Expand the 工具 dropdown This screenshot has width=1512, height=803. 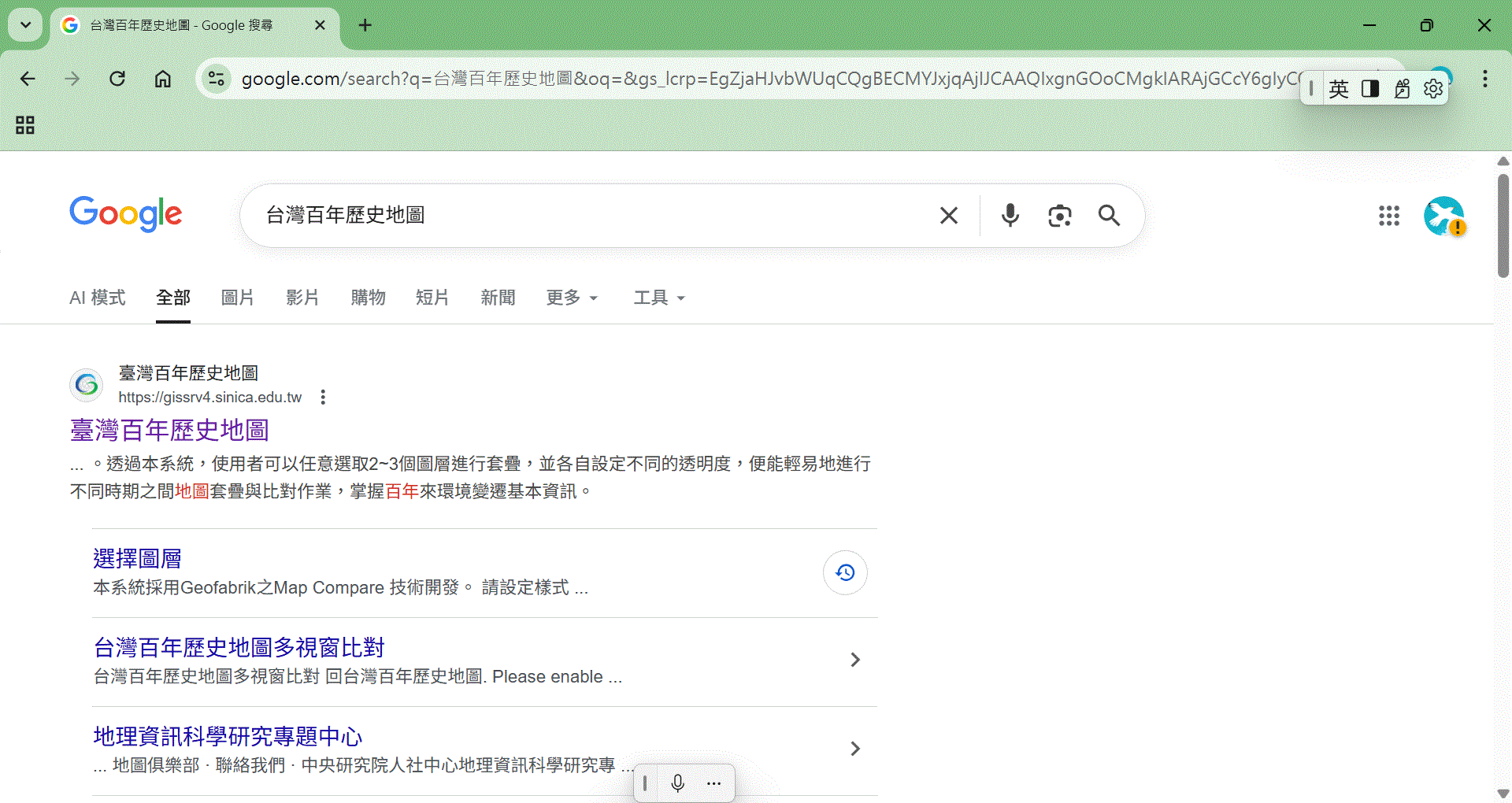(659, 298)
